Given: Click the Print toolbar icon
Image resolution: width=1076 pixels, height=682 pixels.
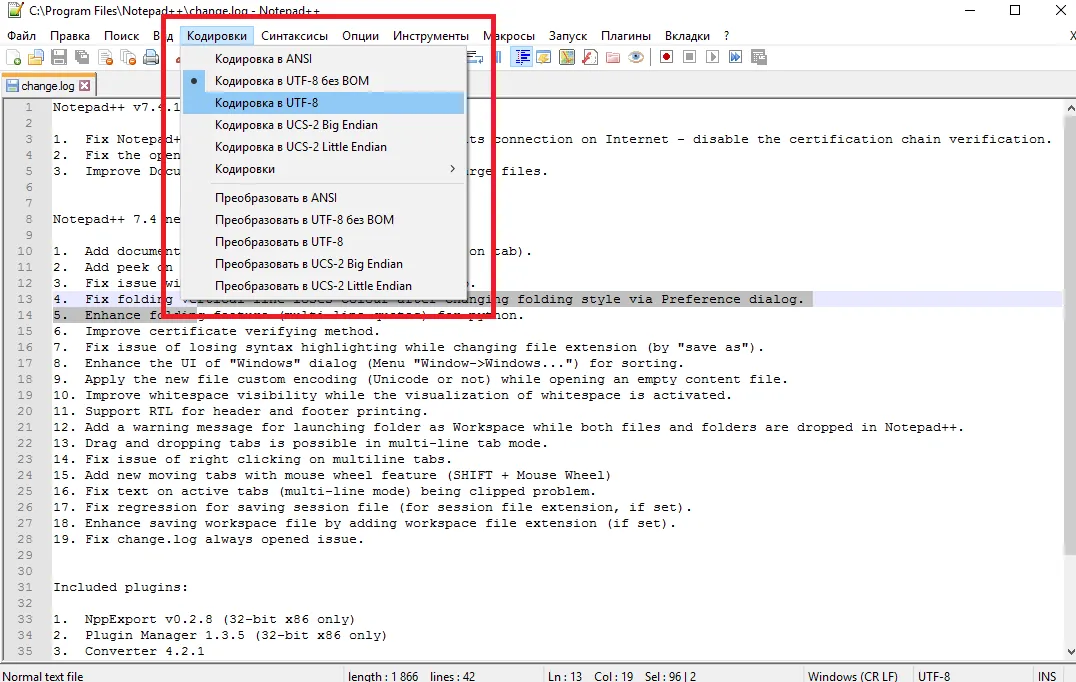Looking at the screenshot, I should pyautogui.click(x=150, y=58).
